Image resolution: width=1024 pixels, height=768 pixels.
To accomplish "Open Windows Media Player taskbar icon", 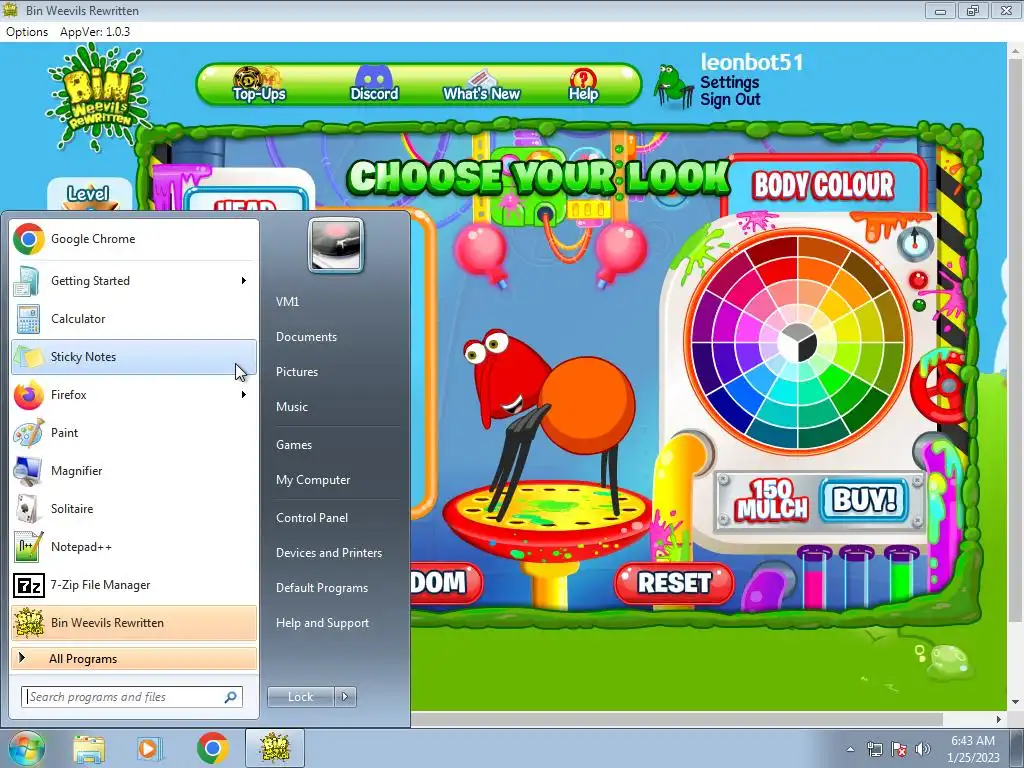I will (150, 748).
